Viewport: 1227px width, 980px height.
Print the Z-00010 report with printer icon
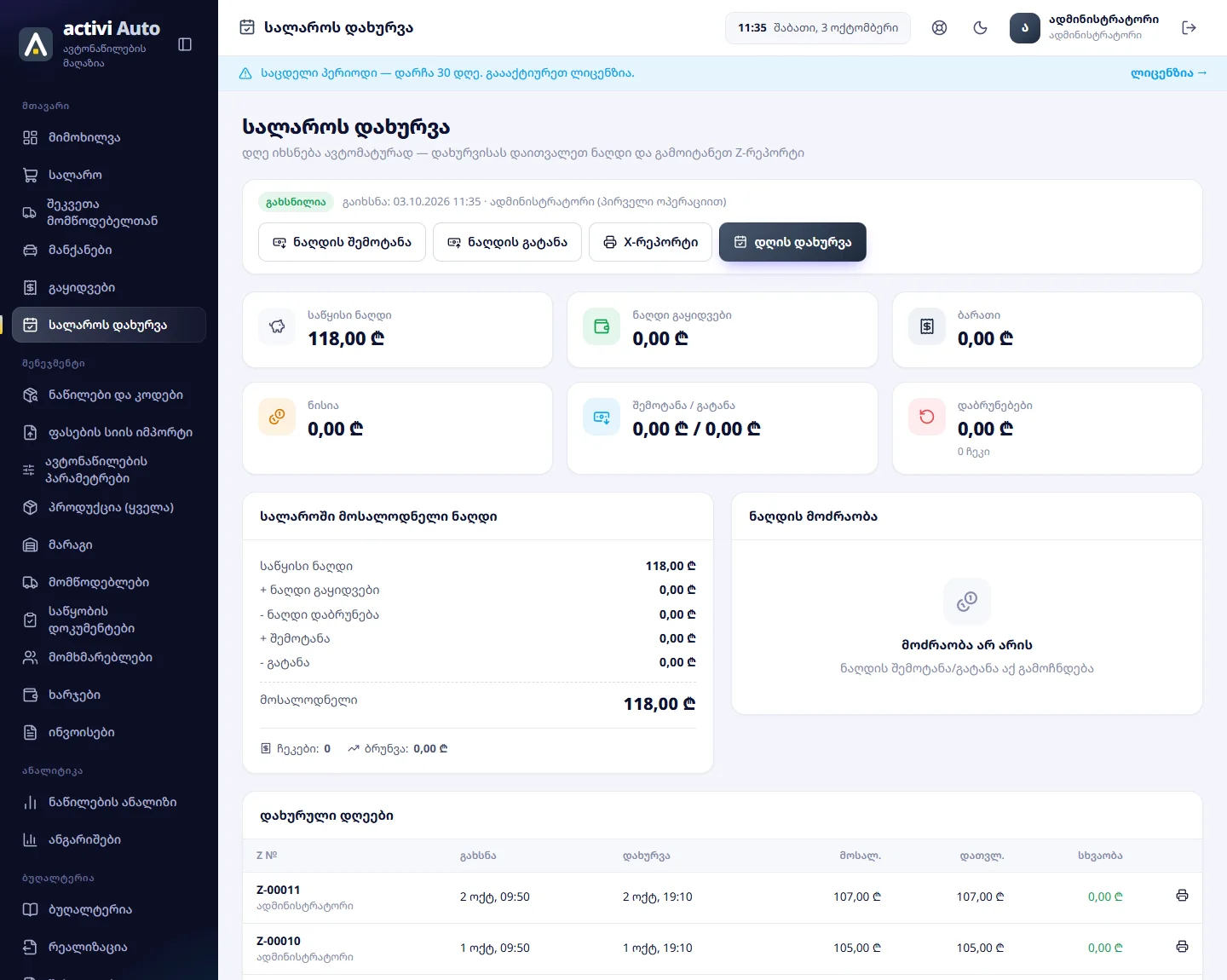coord(1182,947)
